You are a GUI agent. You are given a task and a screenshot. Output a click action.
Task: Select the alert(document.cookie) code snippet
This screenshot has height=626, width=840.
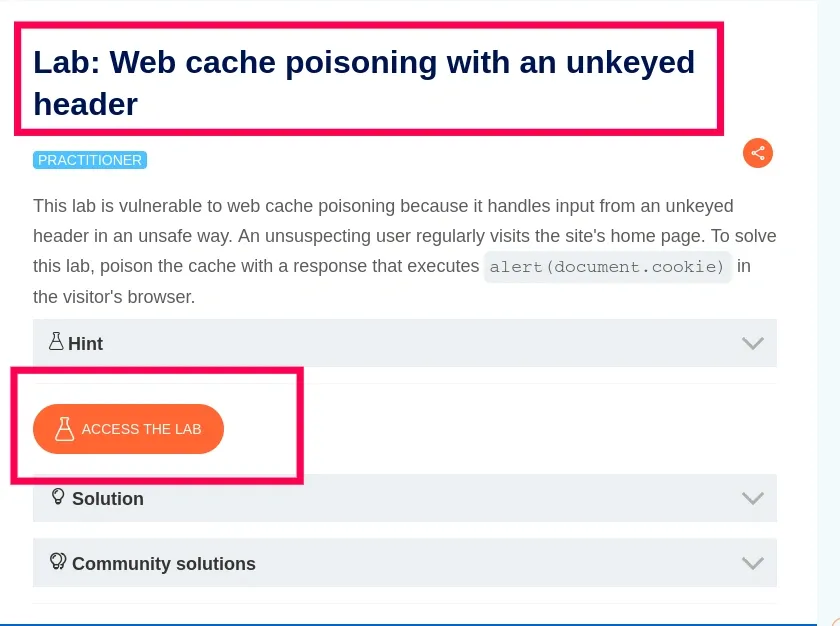coord(607,266)
